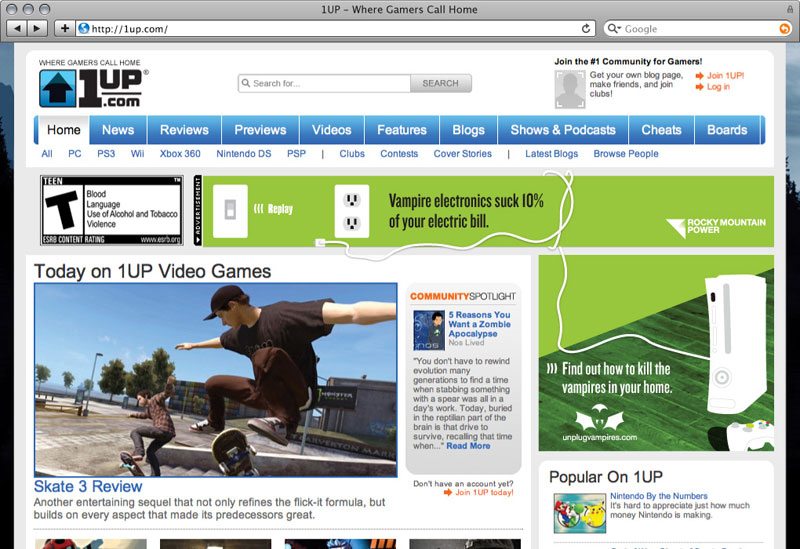Open the Clubs link
The height and width of the screenshot is (549, 800).
tap(352, 154)
